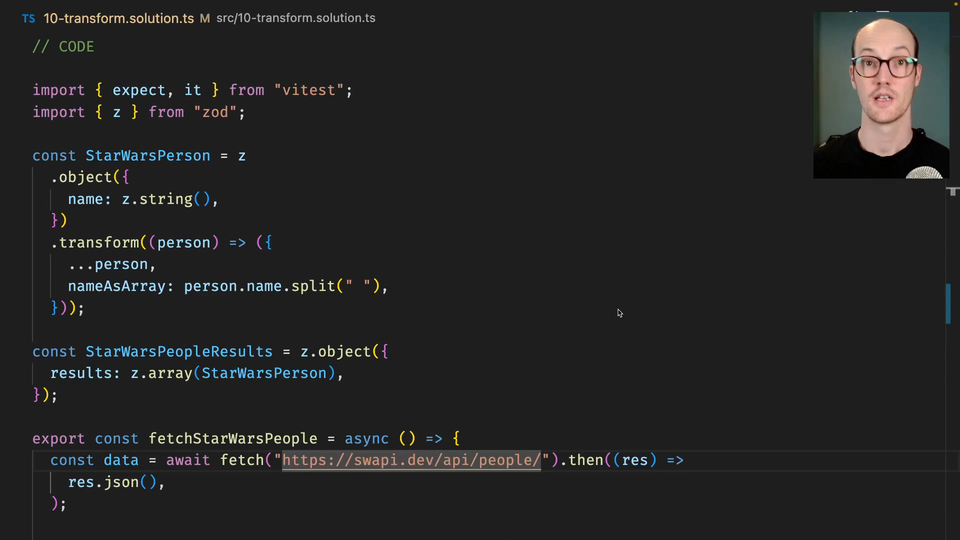Click the src/10-transform.solution.ts path label
Image resolution: width=960 pixels, height=540 pixels.
click(295, 18)
